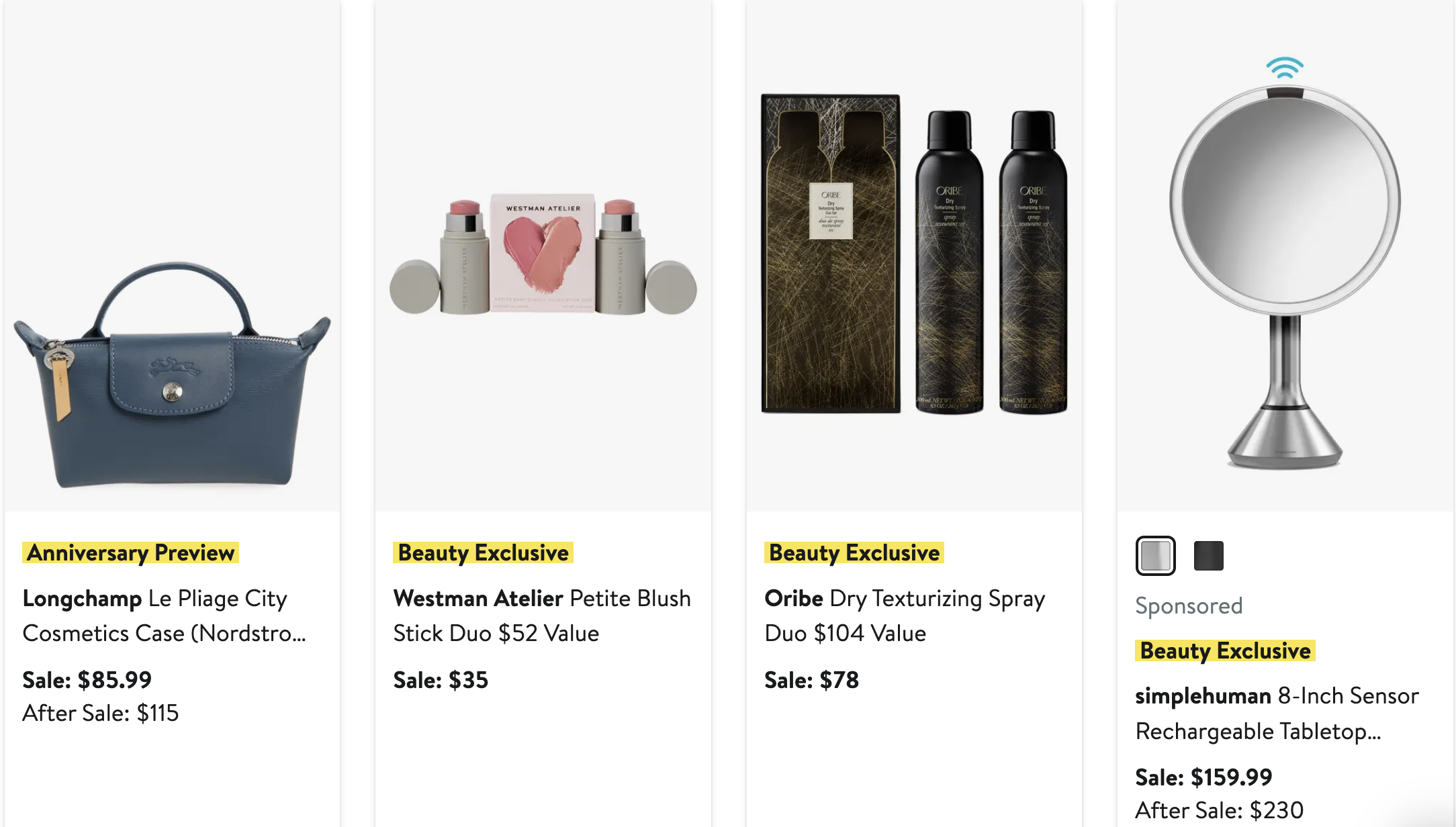The height and width of the screenshot is (827, 1456).
Task: Click the Sale: $159.99 price
Action: 1203,777
